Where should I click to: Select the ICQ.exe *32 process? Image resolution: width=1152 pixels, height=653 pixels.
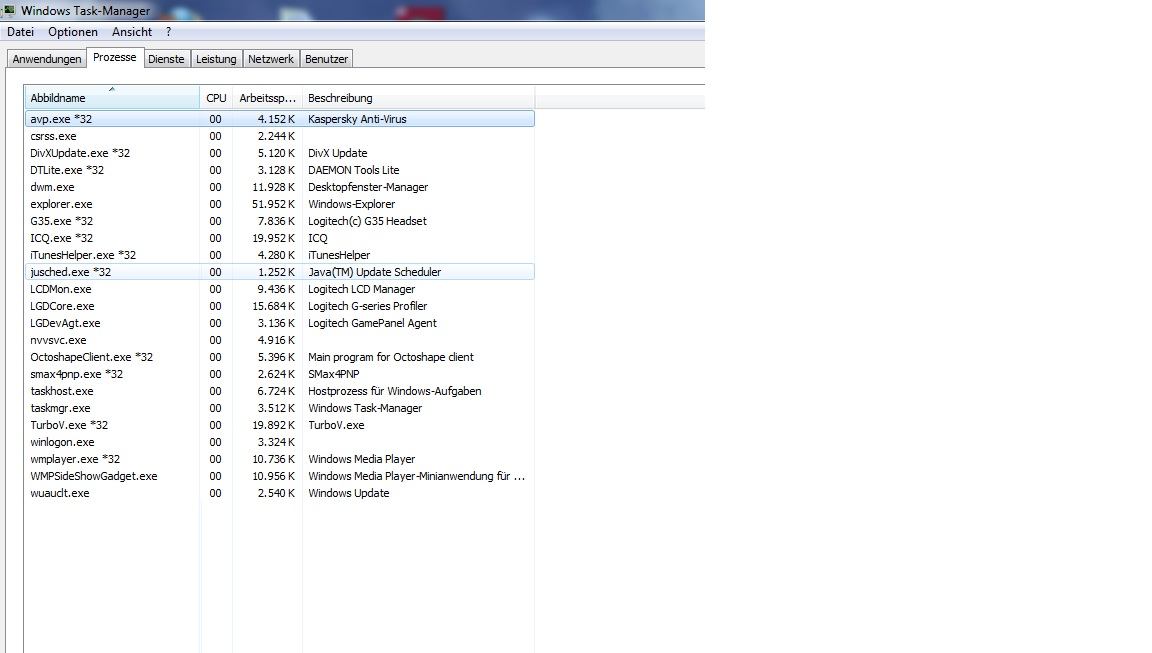point(279,237)
